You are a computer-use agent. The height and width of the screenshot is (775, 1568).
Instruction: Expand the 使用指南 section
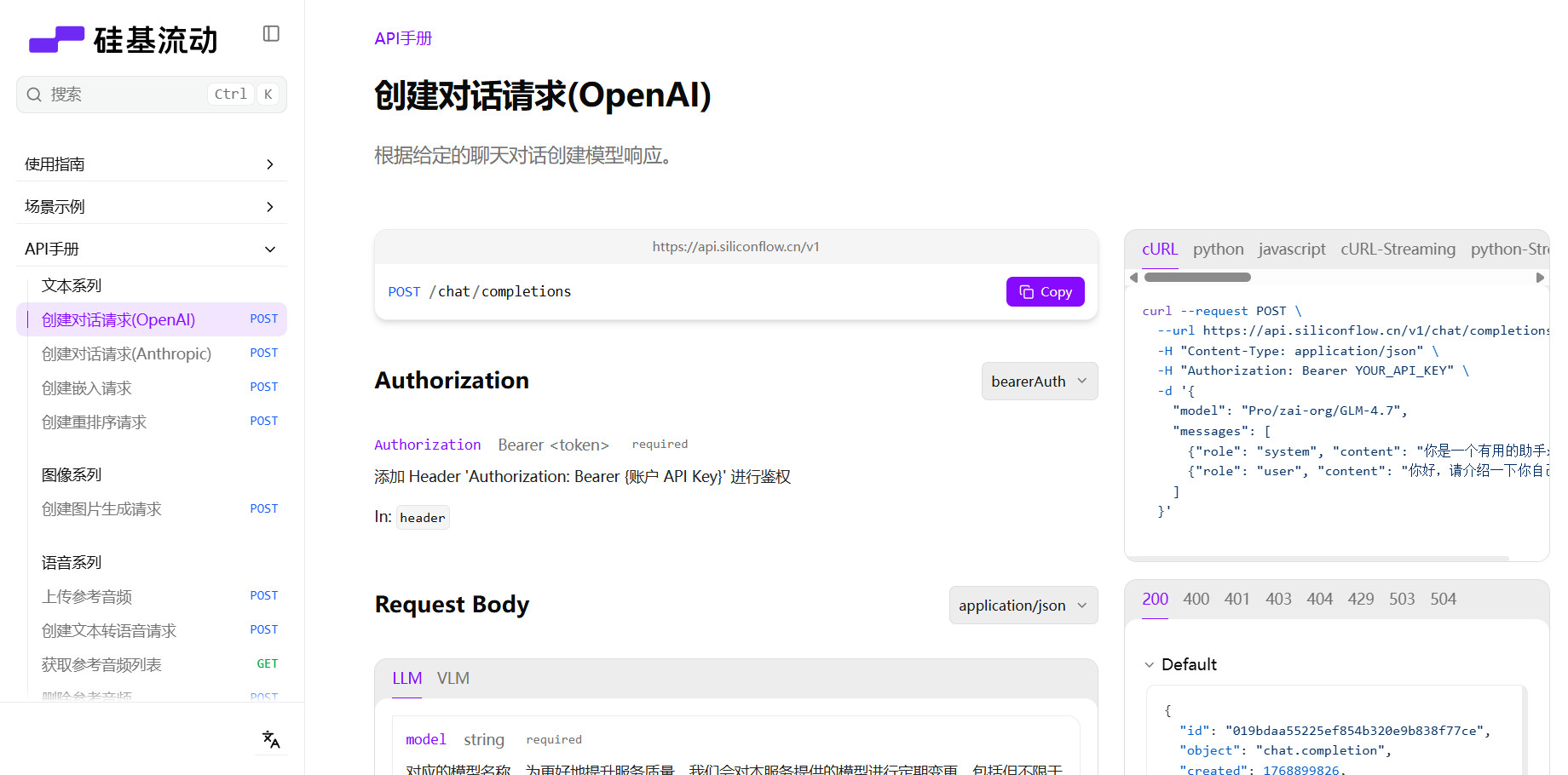coord(152,164)
